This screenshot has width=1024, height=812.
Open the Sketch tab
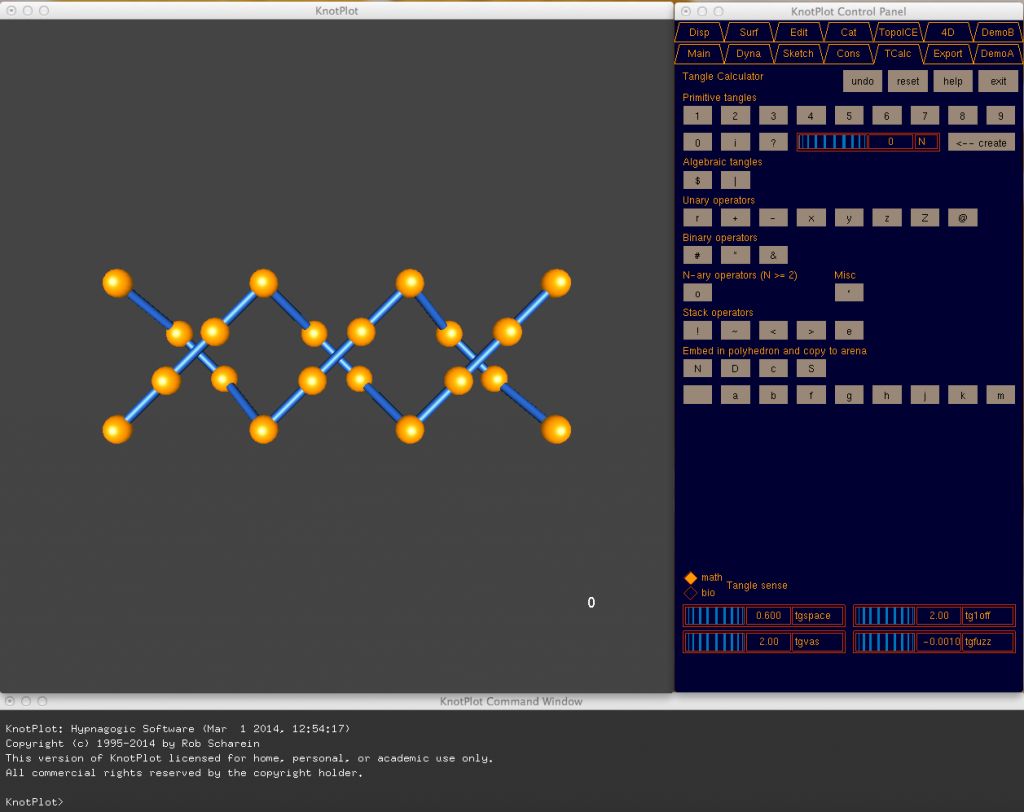click(x=798, y=54)
